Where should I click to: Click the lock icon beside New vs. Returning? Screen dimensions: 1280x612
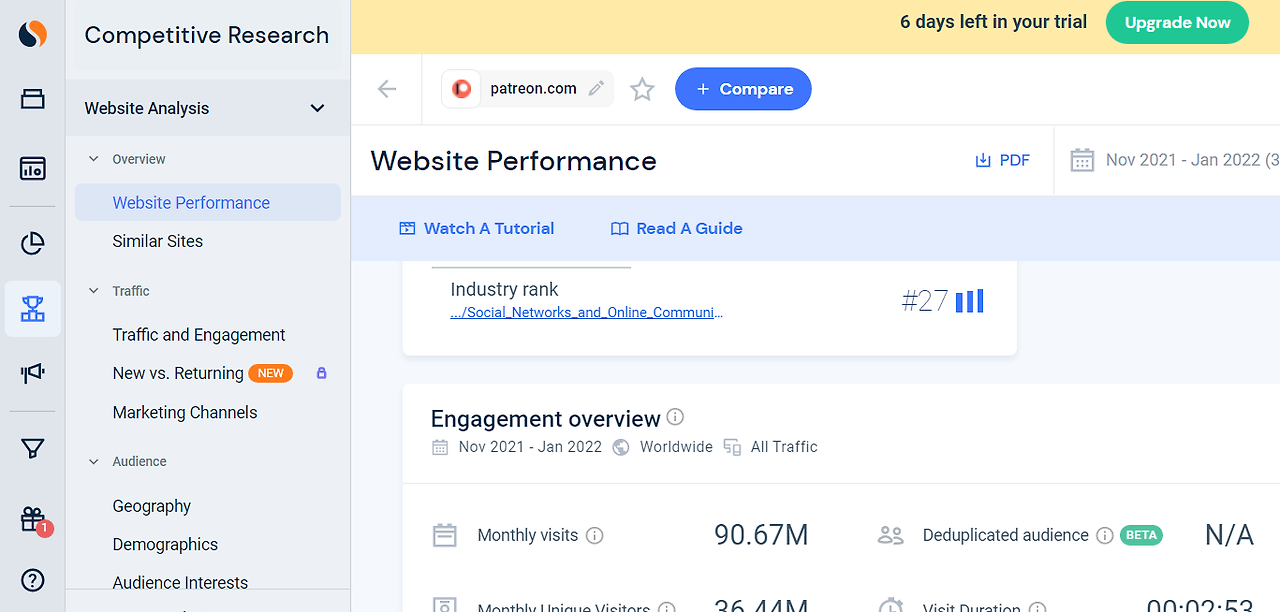[321, 373]
